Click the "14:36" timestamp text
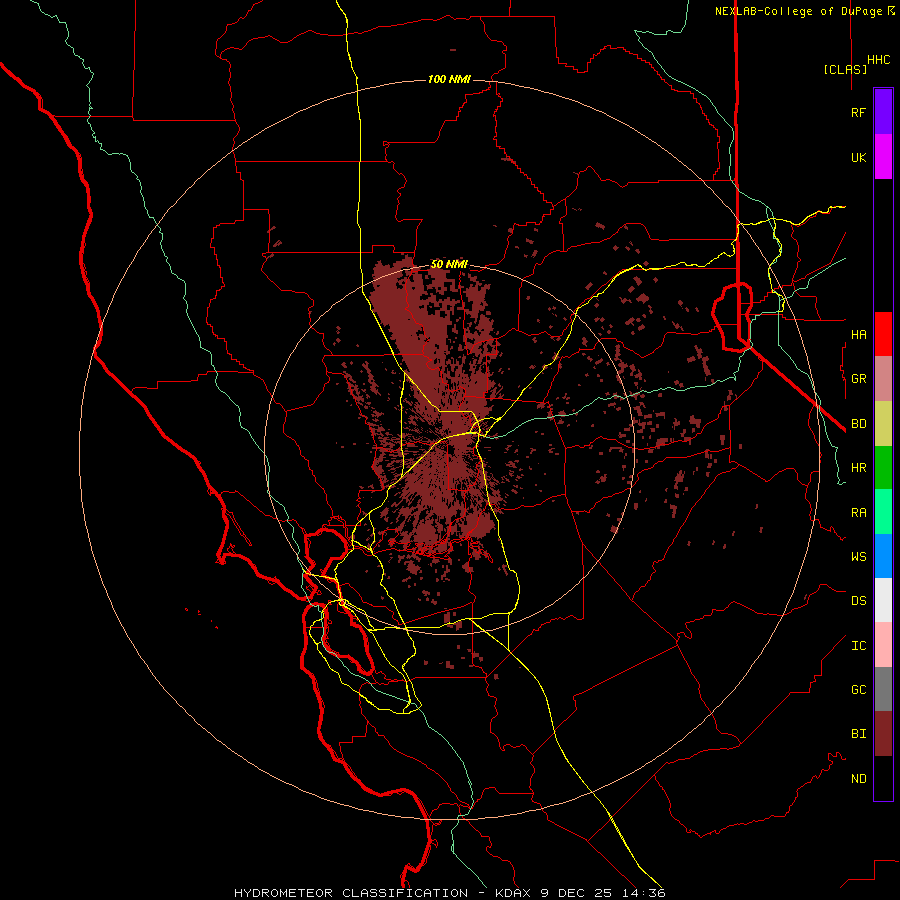Image resolution: width=900 pixels, height=900 pixels. (x=642, y=893)
